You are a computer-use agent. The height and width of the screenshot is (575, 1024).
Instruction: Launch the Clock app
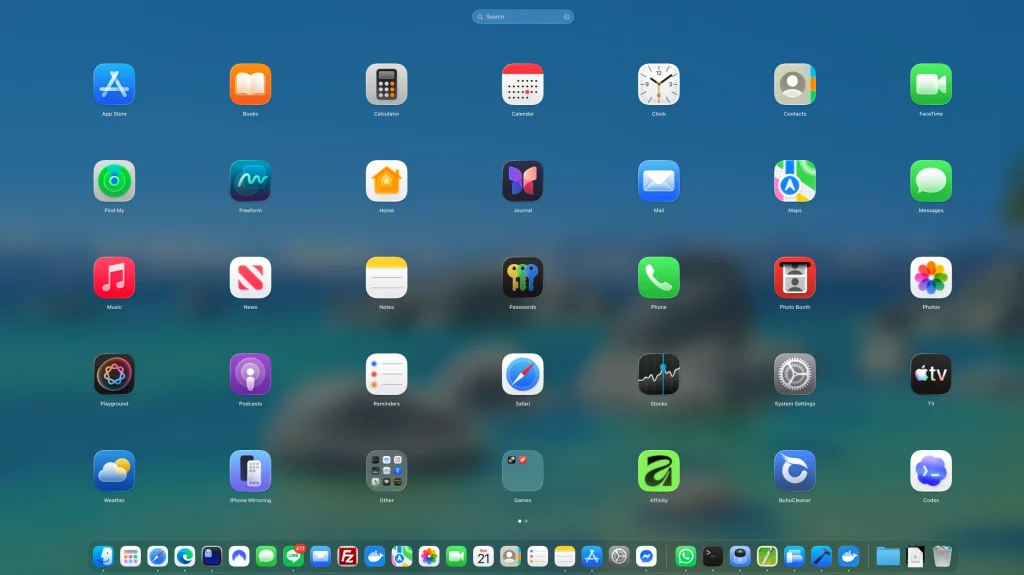click(658, 84)
